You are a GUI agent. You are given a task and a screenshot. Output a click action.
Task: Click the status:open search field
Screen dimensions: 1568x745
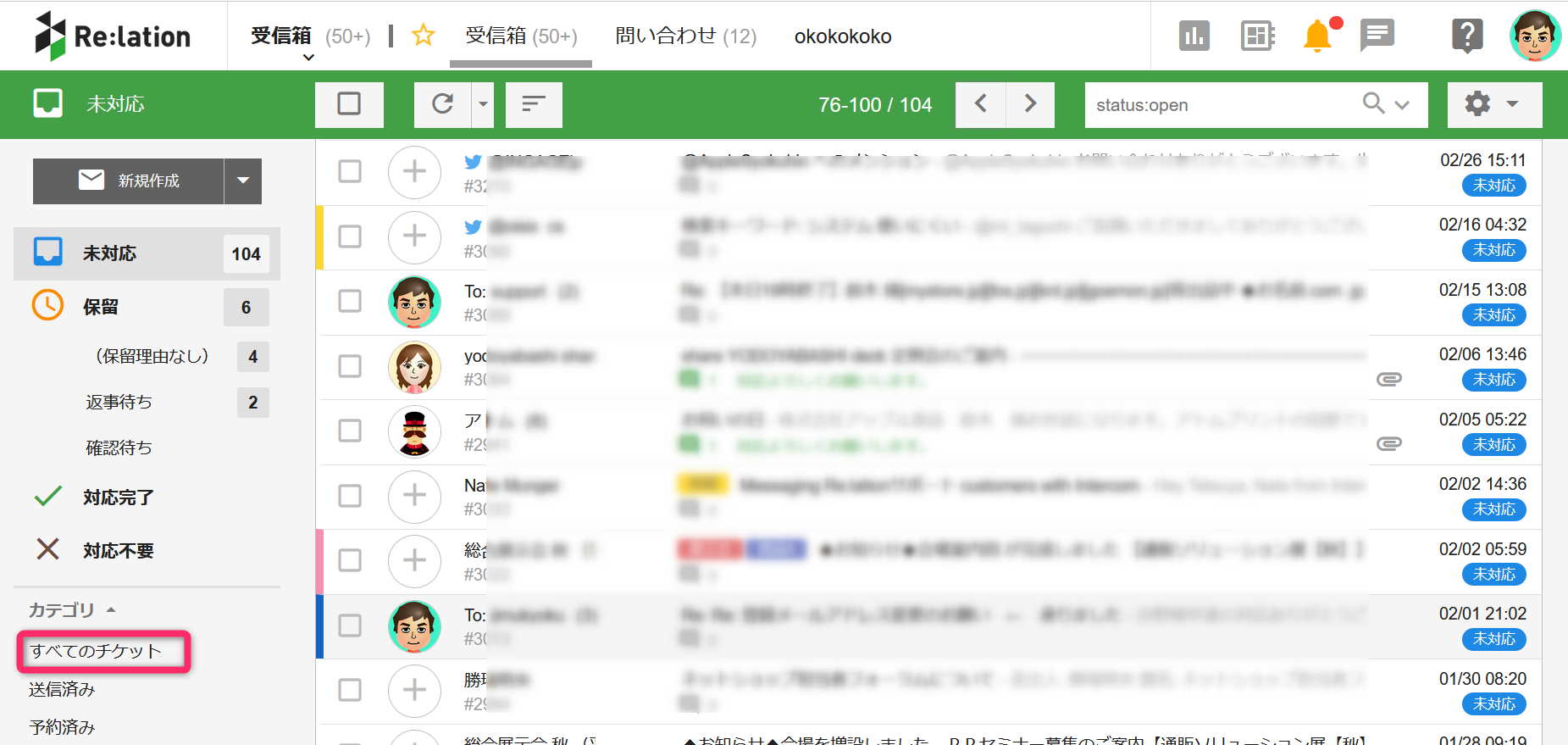point(1220,105)
